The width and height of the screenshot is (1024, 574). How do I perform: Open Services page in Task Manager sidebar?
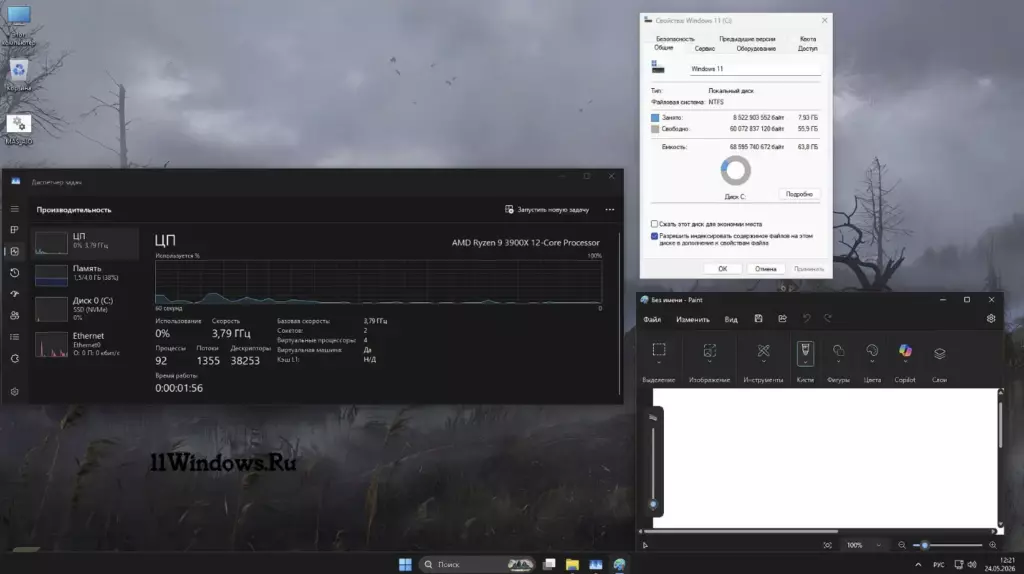tap(14, 359)
